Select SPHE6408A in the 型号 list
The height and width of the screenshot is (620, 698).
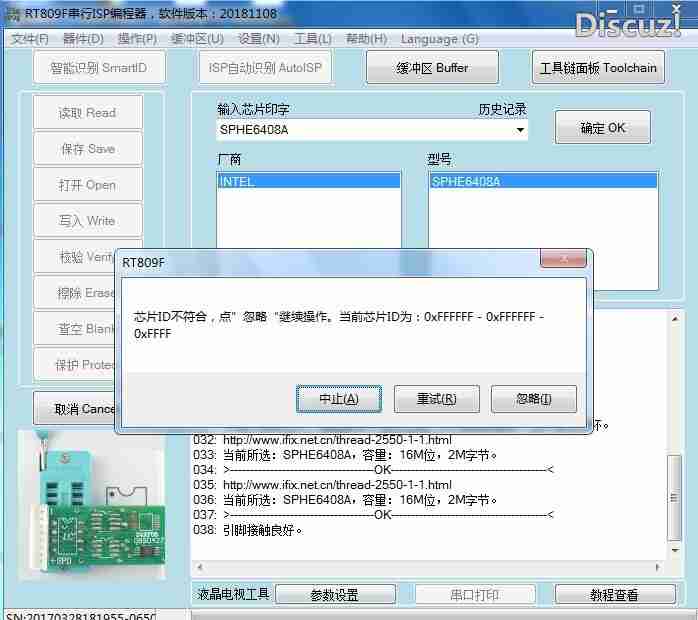click(543, 181)
